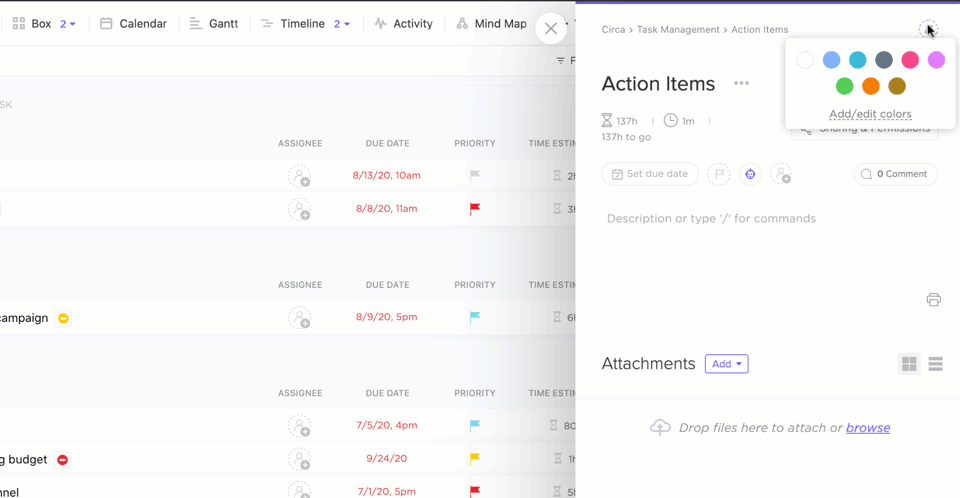This screenshot has width=960, height=498.
Task: Switch attachments to grid view
Action: (x=909, y=365)
